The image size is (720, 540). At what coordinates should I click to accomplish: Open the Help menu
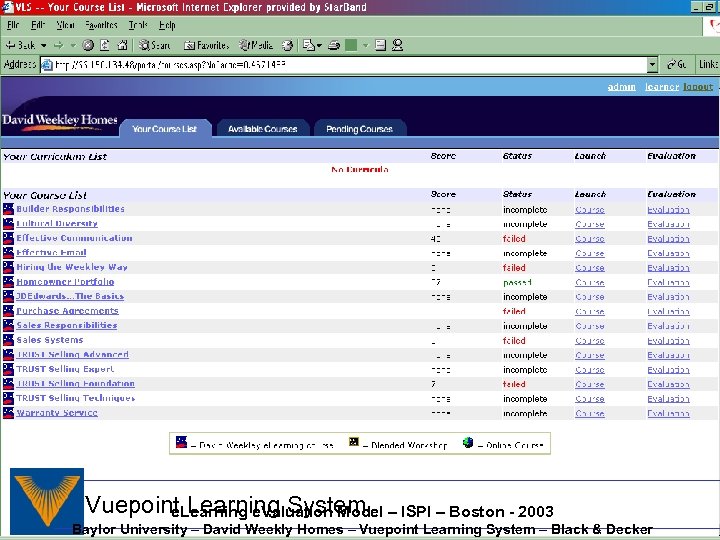point(167,25)
